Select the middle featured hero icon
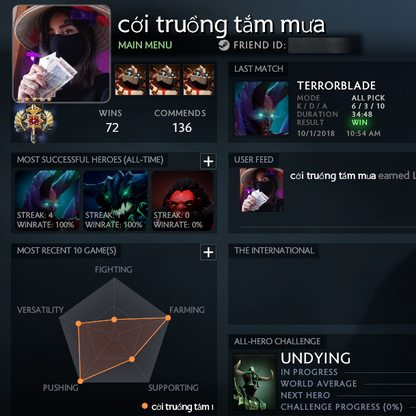The height and width of the screenshot is (416, 416). (164, 80)
